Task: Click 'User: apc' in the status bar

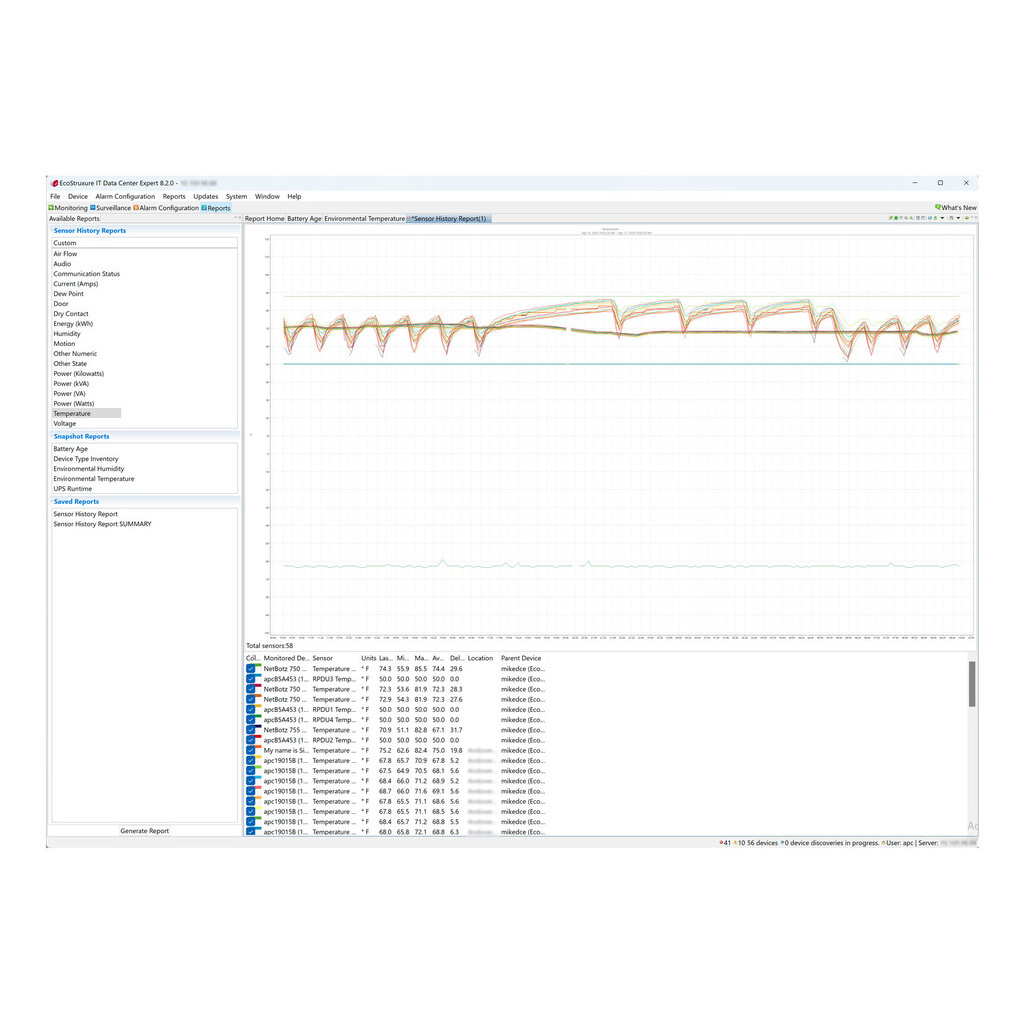Action: point(899,843)
